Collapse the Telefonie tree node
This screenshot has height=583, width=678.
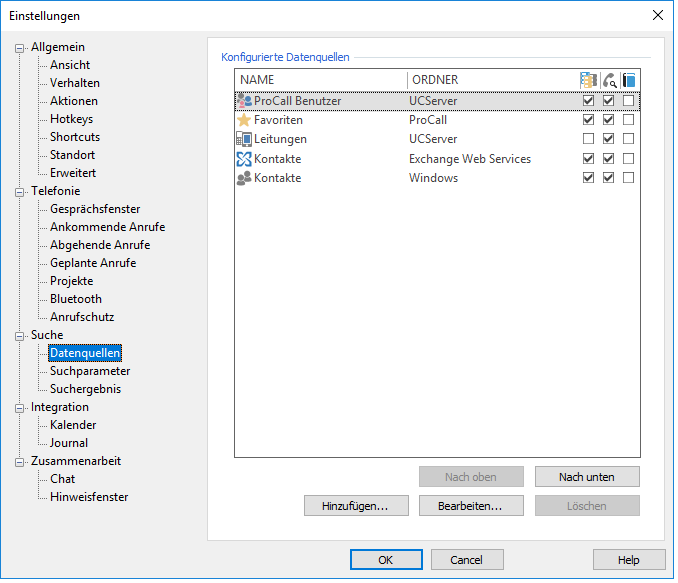[x=19, y=192]
